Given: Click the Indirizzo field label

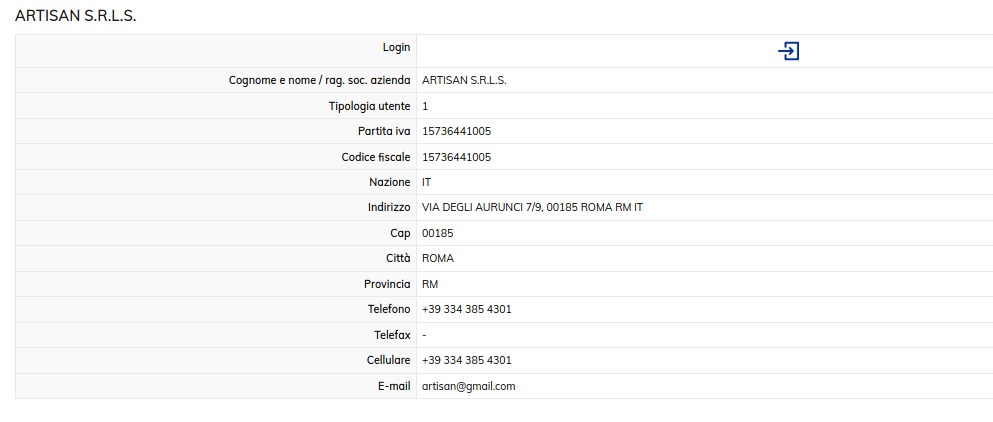Looking at the screenshot, I should pyautogui.click(x=389, y=207).
